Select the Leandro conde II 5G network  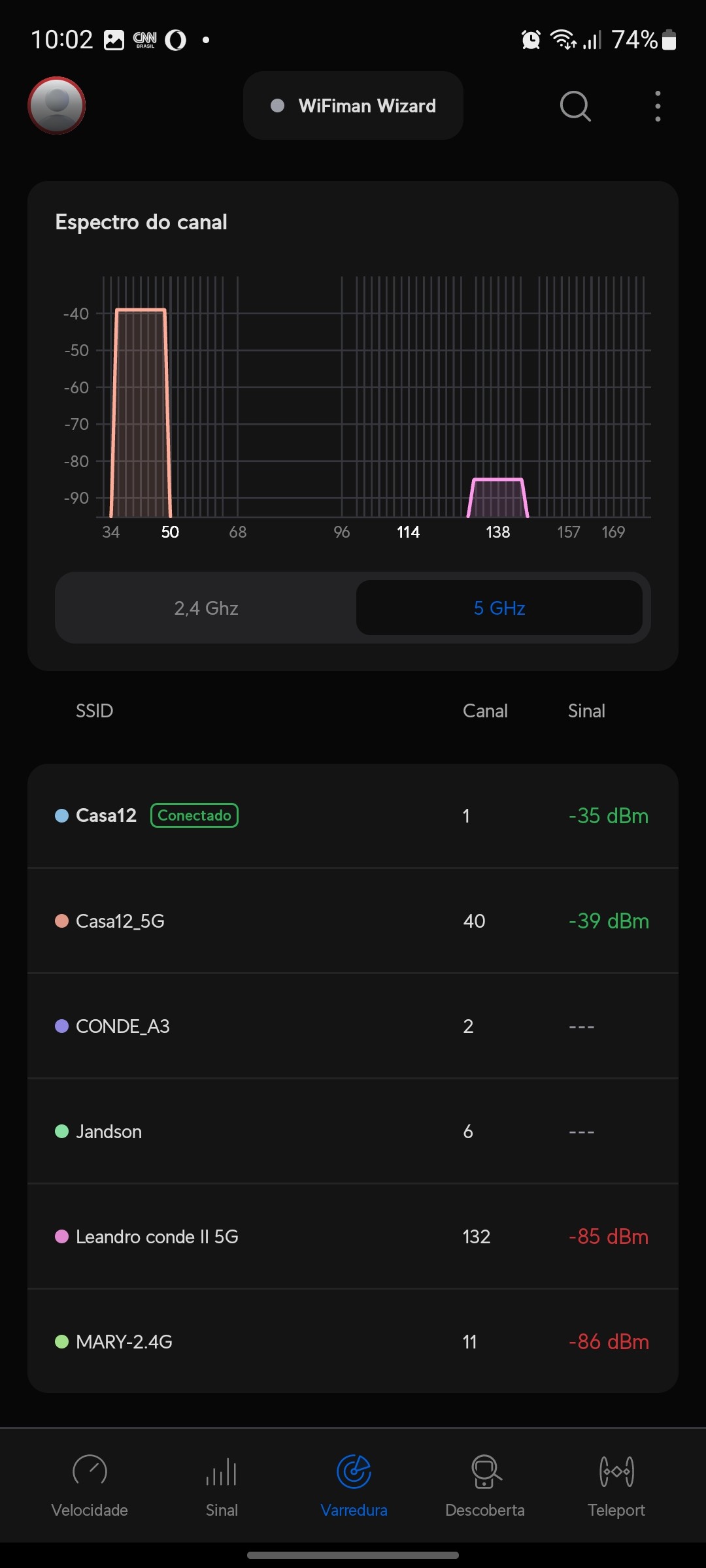pyautogui.click(x=353, y=1237)
